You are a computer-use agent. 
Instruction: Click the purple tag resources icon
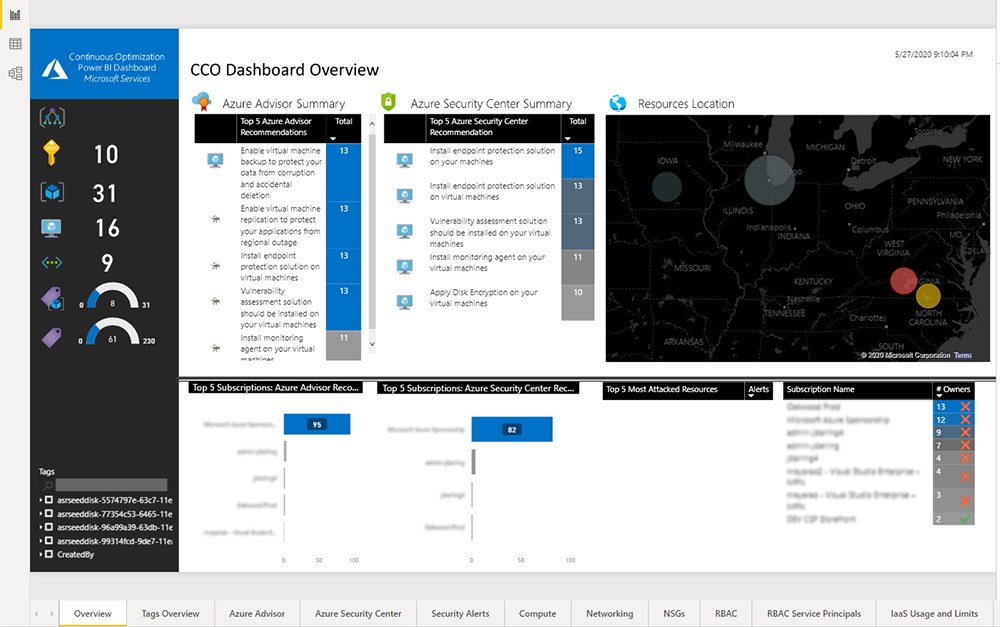[52, 337]
